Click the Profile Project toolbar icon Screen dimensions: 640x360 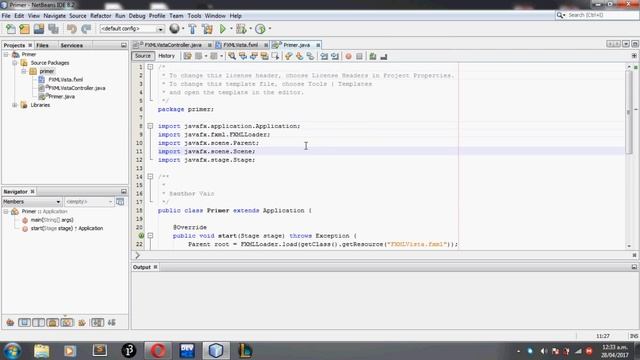pos(260,29)
